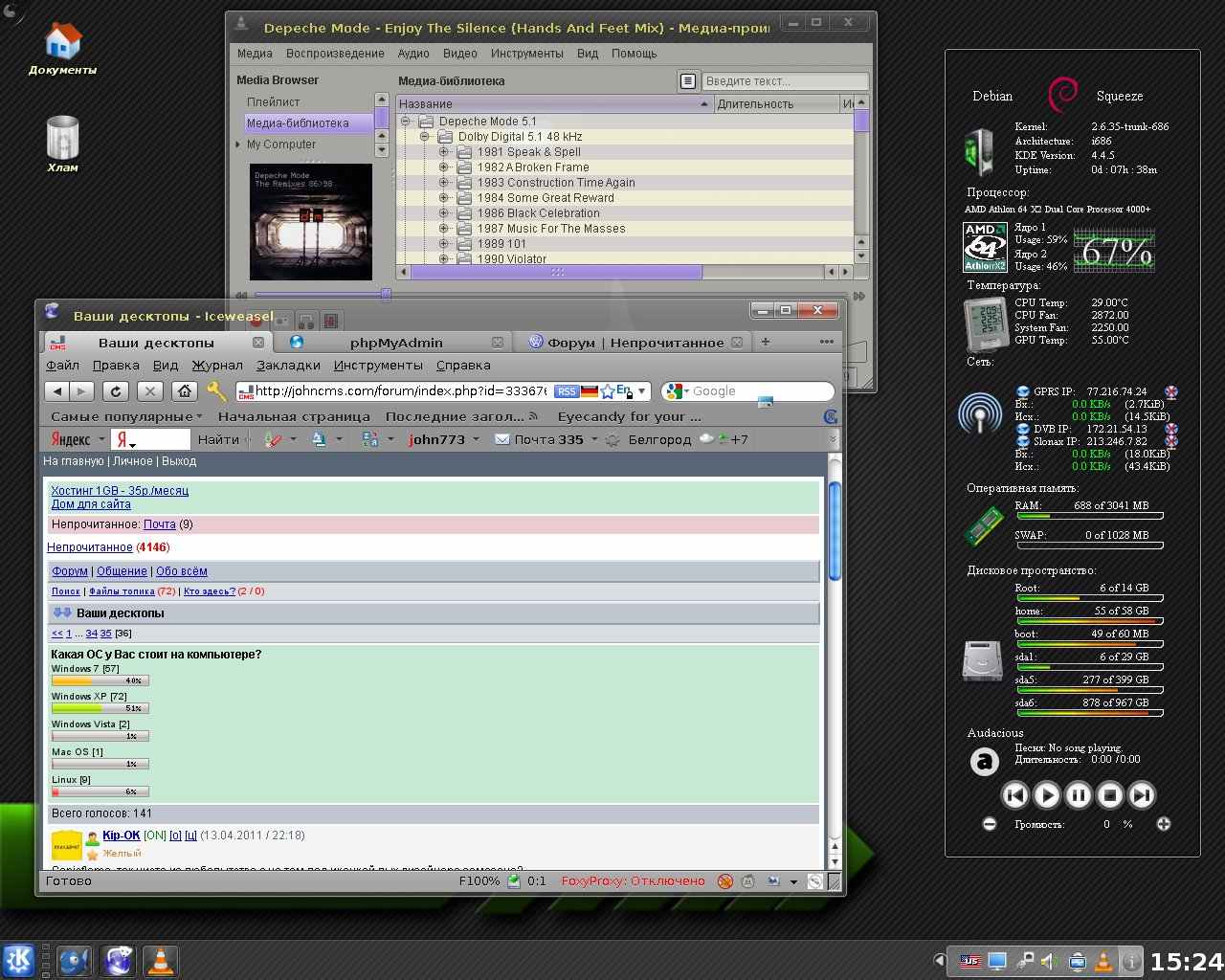Expand the 1987 Music For The Masses folder

click(444, 229)
